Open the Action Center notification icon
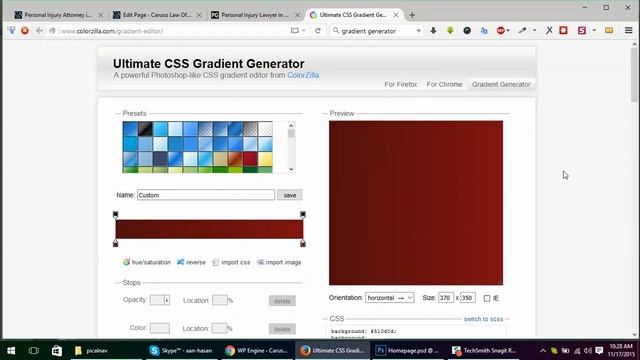Image resolution: width=640 pixels, height=360 pixels. point(599,350)
